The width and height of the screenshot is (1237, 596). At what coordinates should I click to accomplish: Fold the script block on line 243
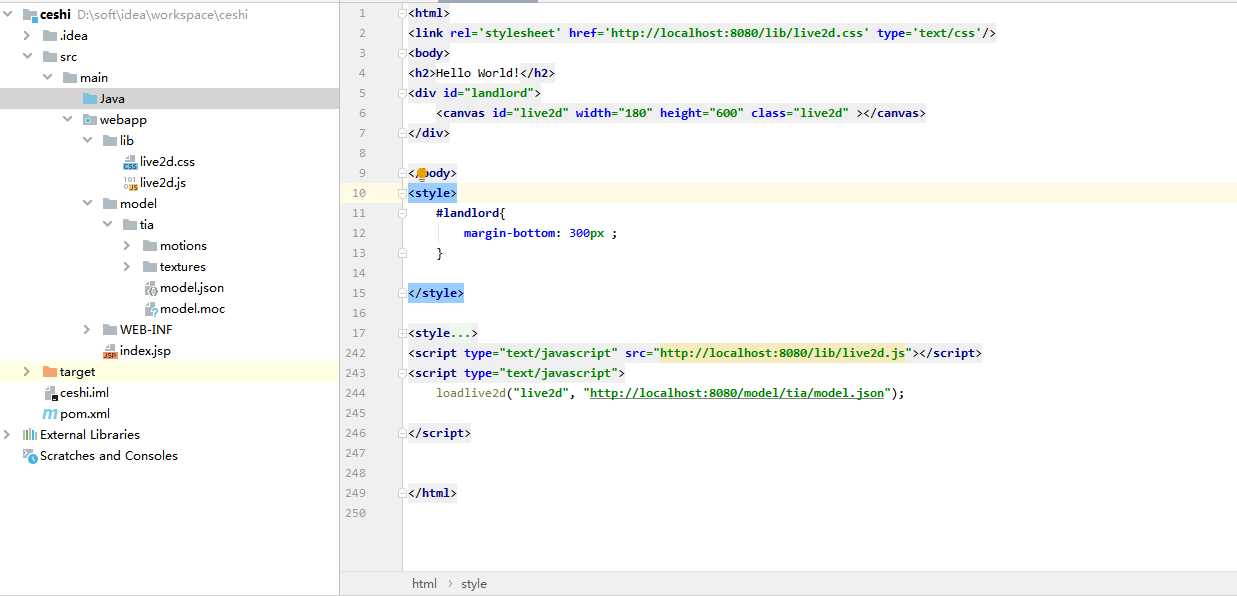coord(402,373)
